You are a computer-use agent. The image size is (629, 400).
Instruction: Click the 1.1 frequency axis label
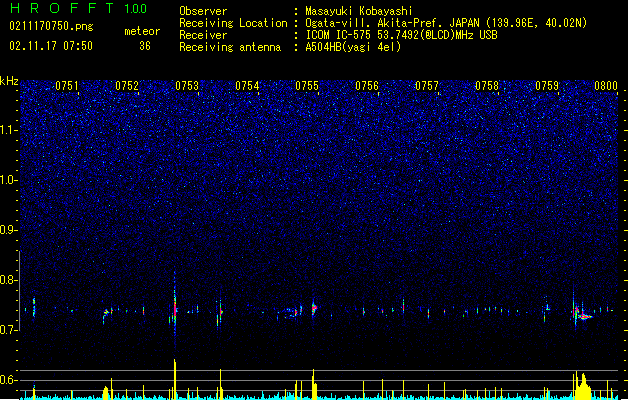click(x=9, y=130)
